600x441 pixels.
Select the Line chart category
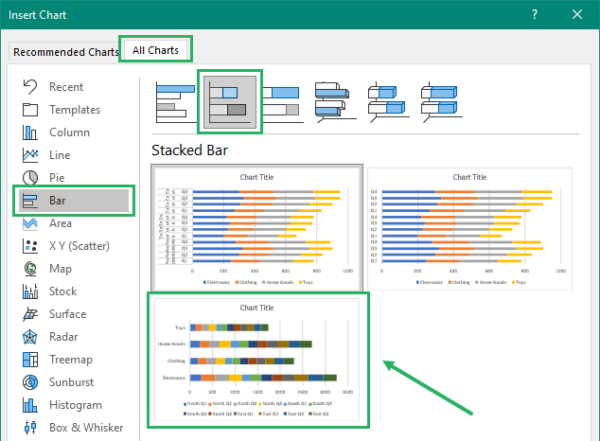click(x=60, y=155)
